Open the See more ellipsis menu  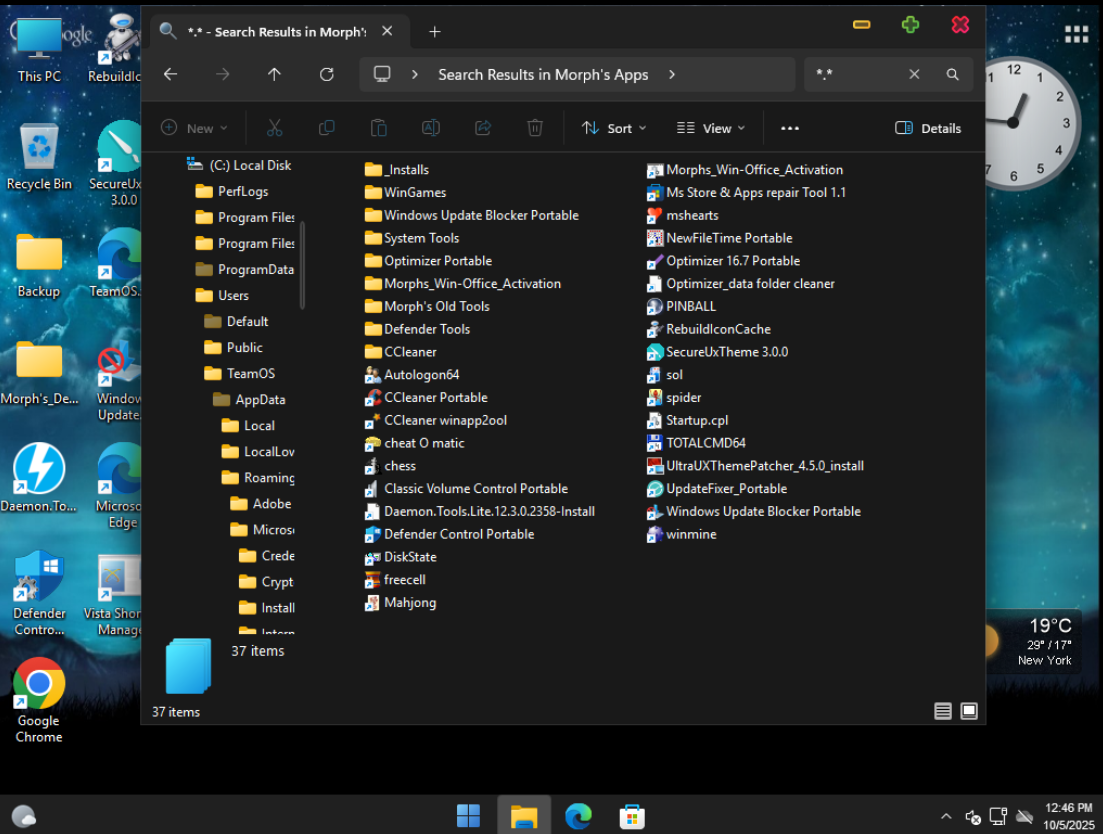coord(790,128)
